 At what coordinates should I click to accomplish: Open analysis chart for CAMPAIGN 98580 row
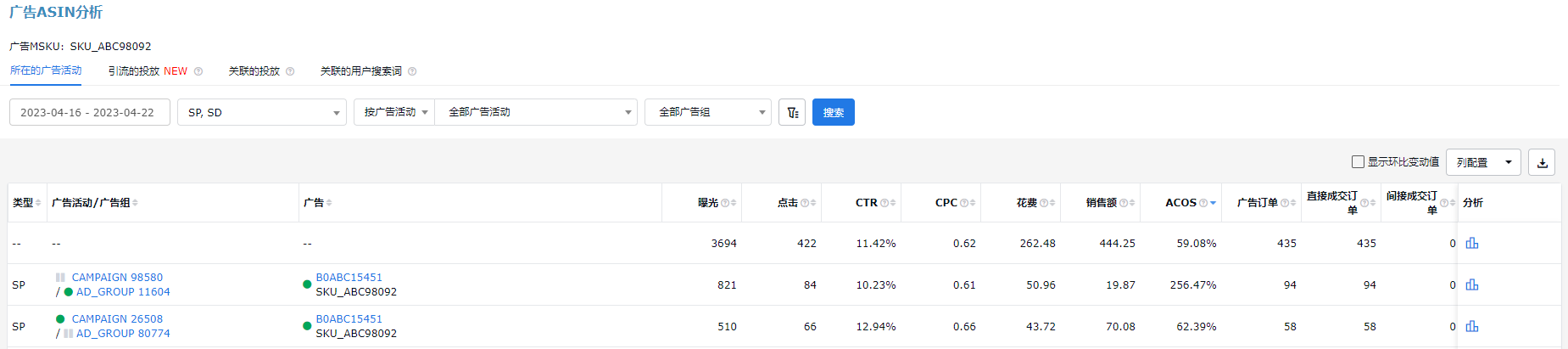point(1472,284)
